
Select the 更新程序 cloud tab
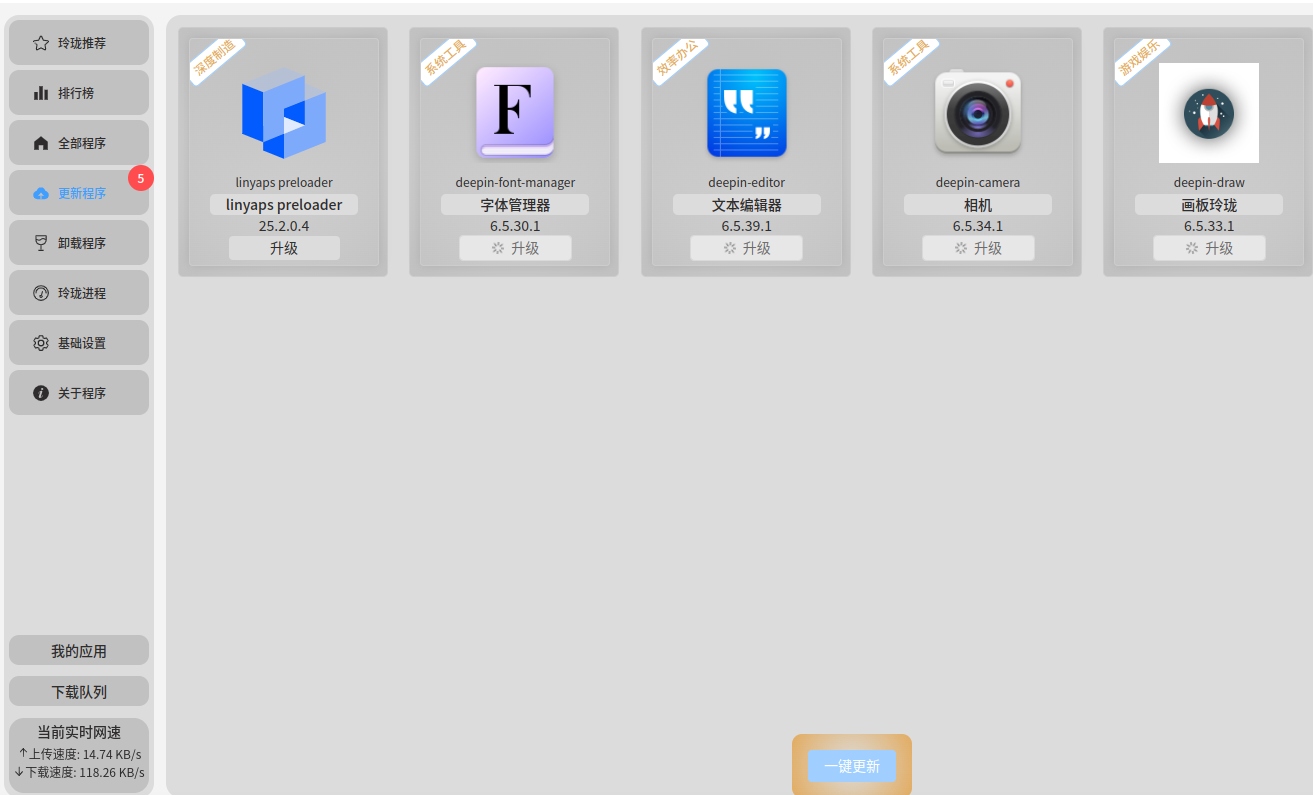click(x=79, y=193)
